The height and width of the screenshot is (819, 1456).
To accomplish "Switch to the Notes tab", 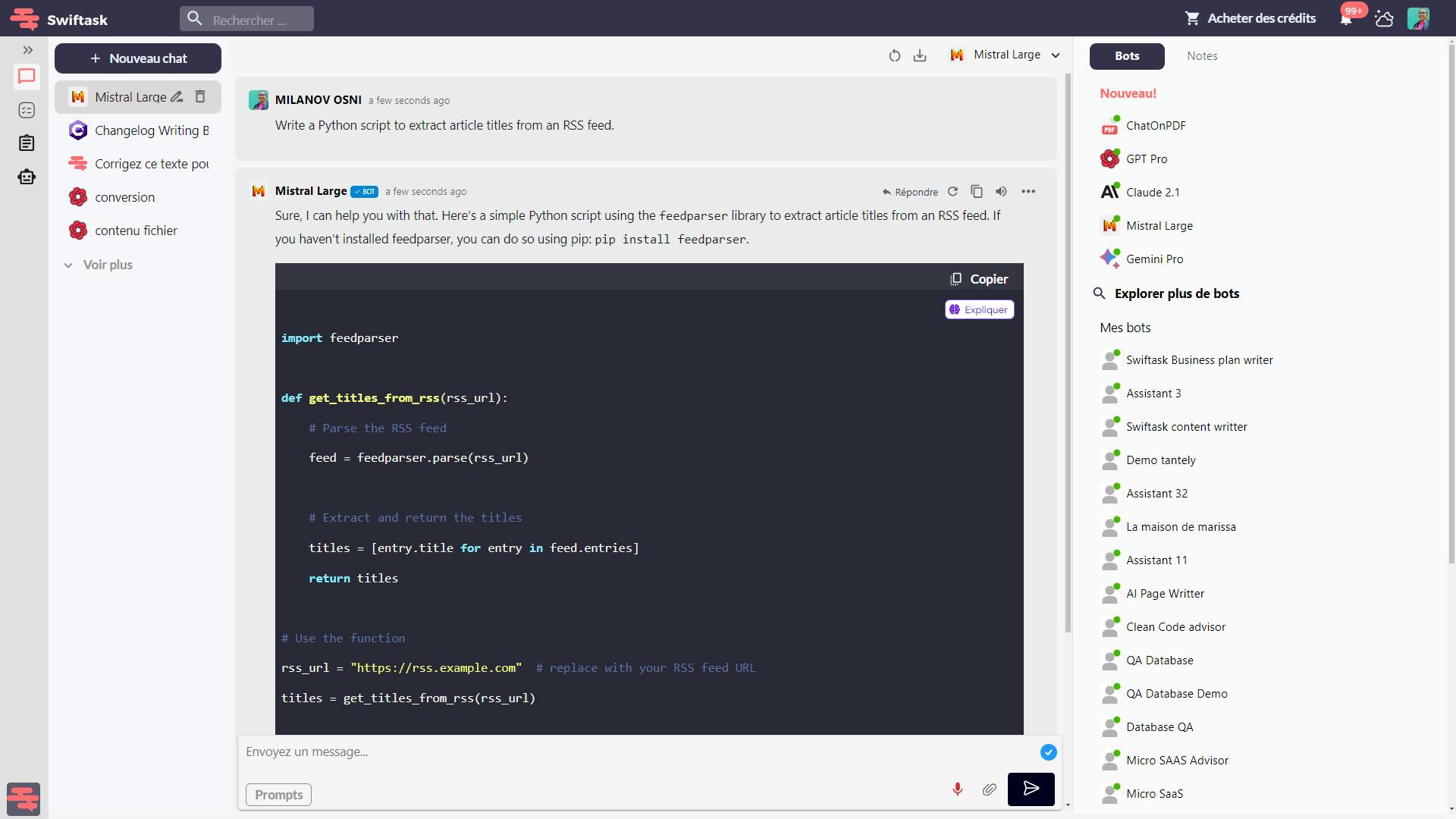I will tap(1202, 56).
